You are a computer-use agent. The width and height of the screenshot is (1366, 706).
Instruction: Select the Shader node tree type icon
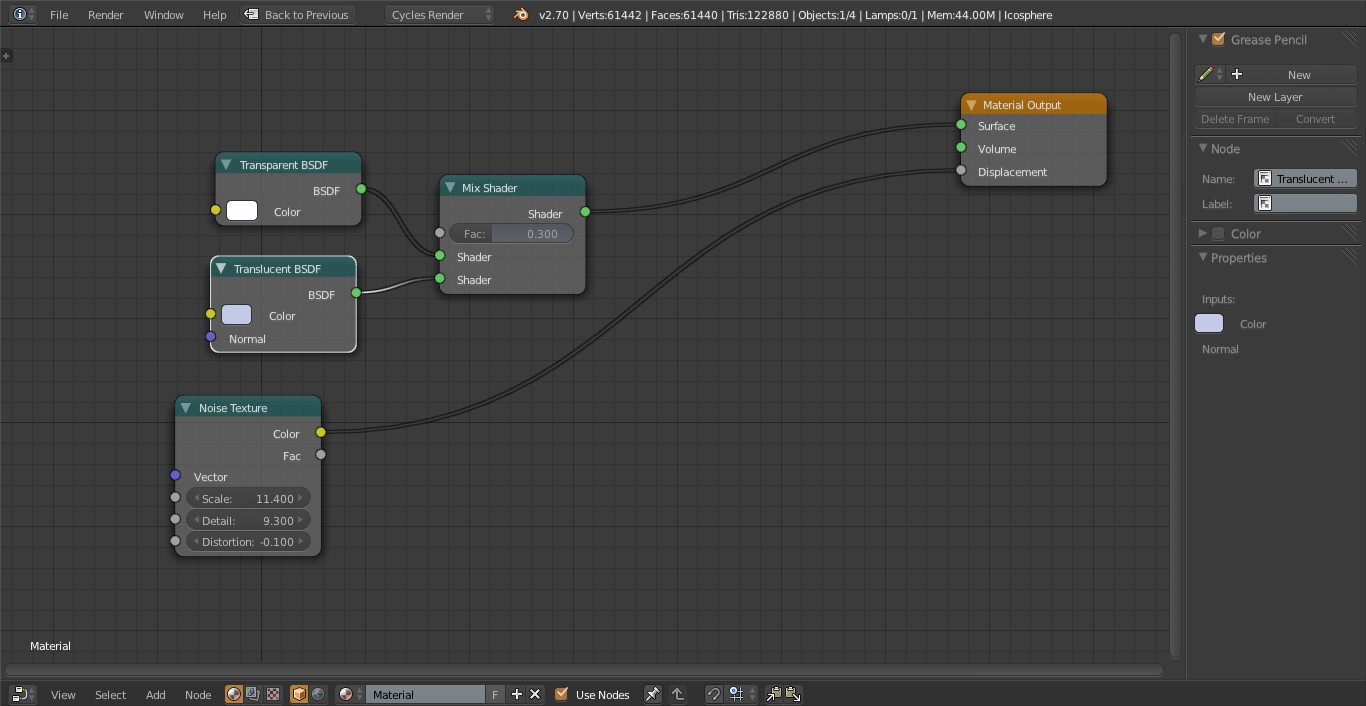pyautogui.click(x=234, y=694)
